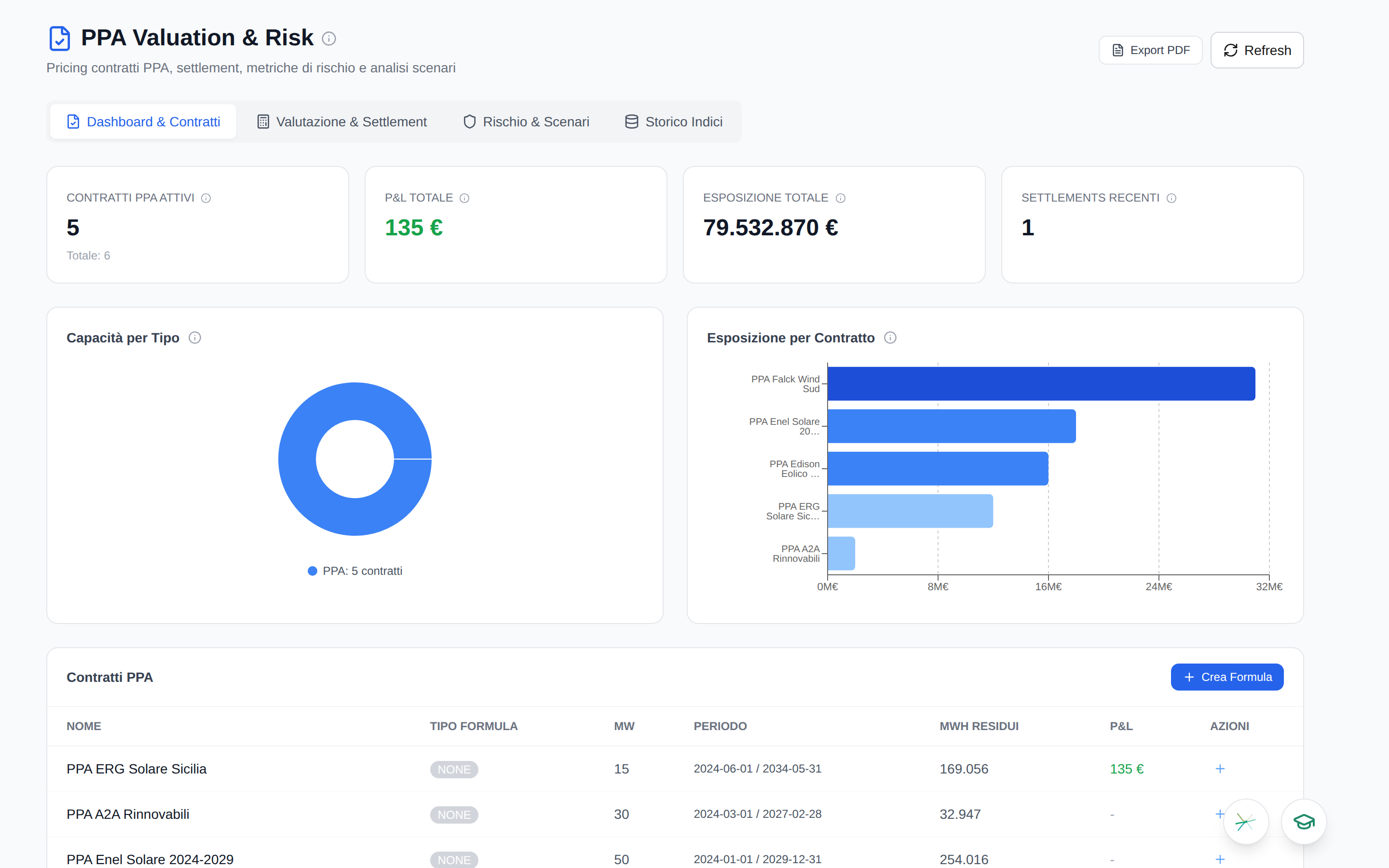Click the Crea Formula button
1389x868 pixels.
1227,677
